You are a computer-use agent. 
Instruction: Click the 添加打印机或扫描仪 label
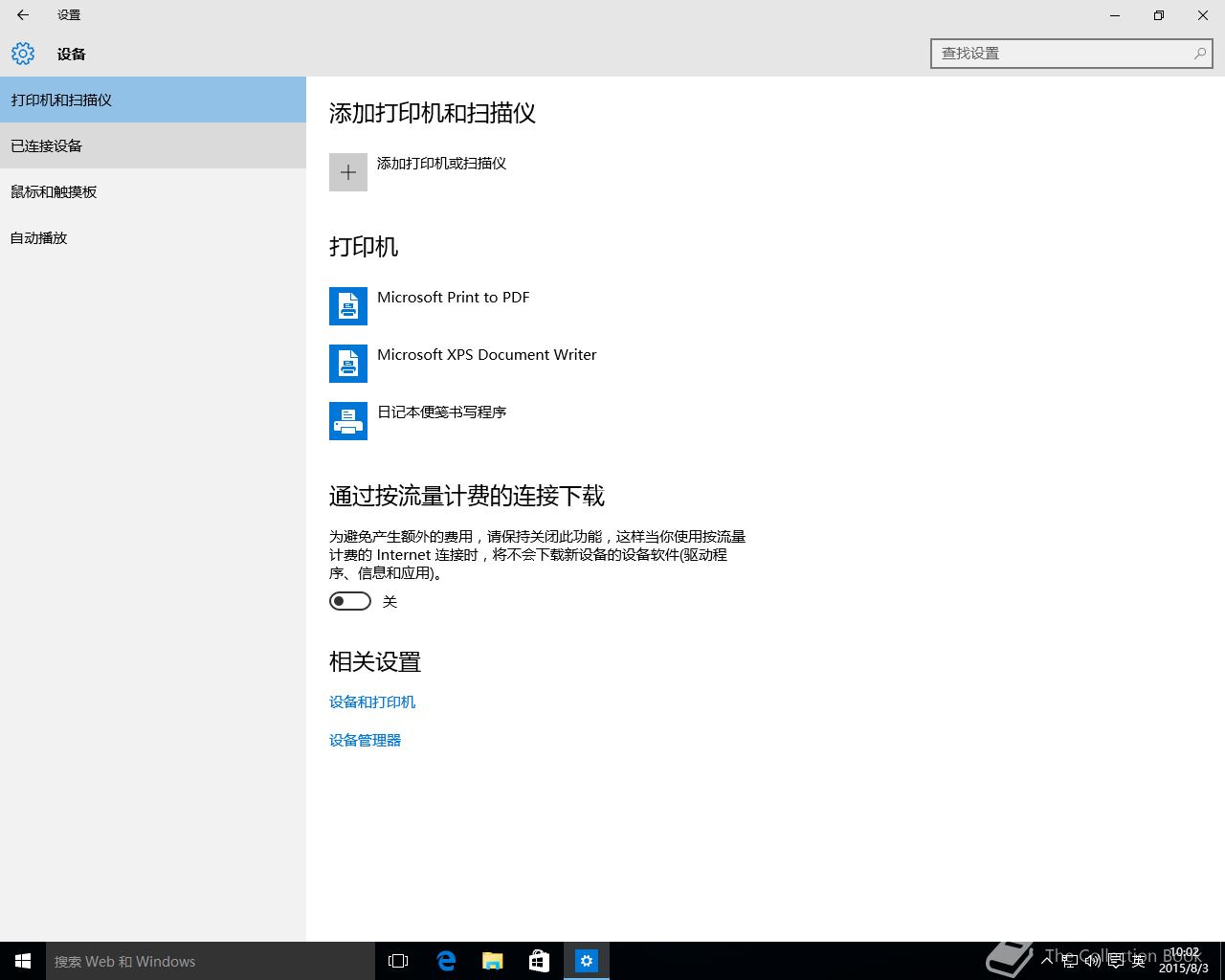(441, 164)
